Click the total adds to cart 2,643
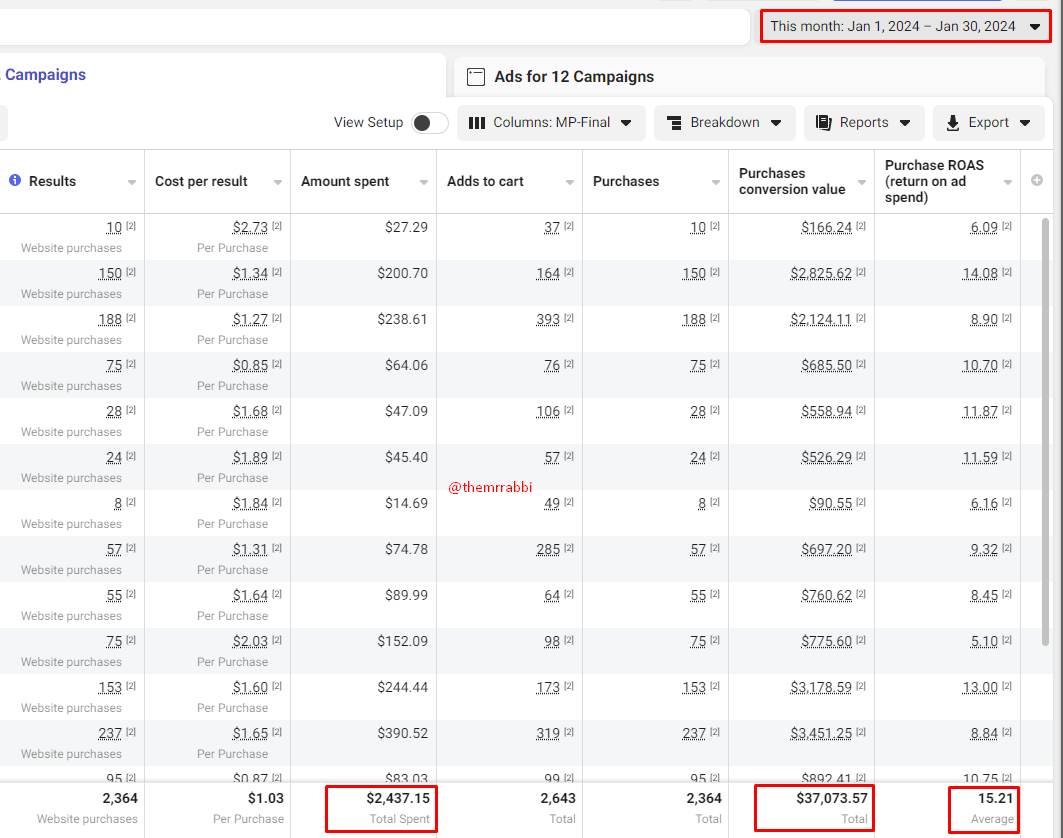 558,798
